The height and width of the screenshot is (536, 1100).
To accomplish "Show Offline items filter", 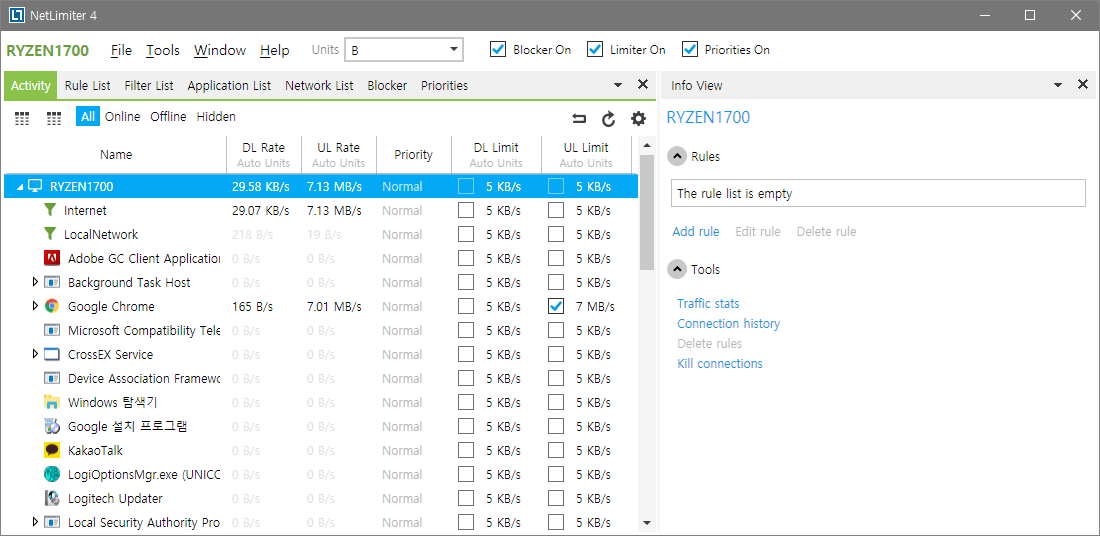I will [x=168, y=116].
